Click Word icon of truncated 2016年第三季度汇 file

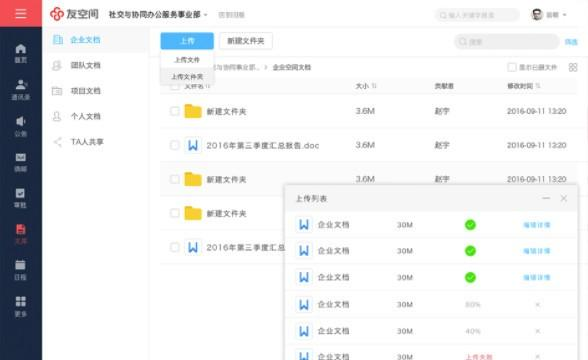pyautogui.click(x=193, y=247)
